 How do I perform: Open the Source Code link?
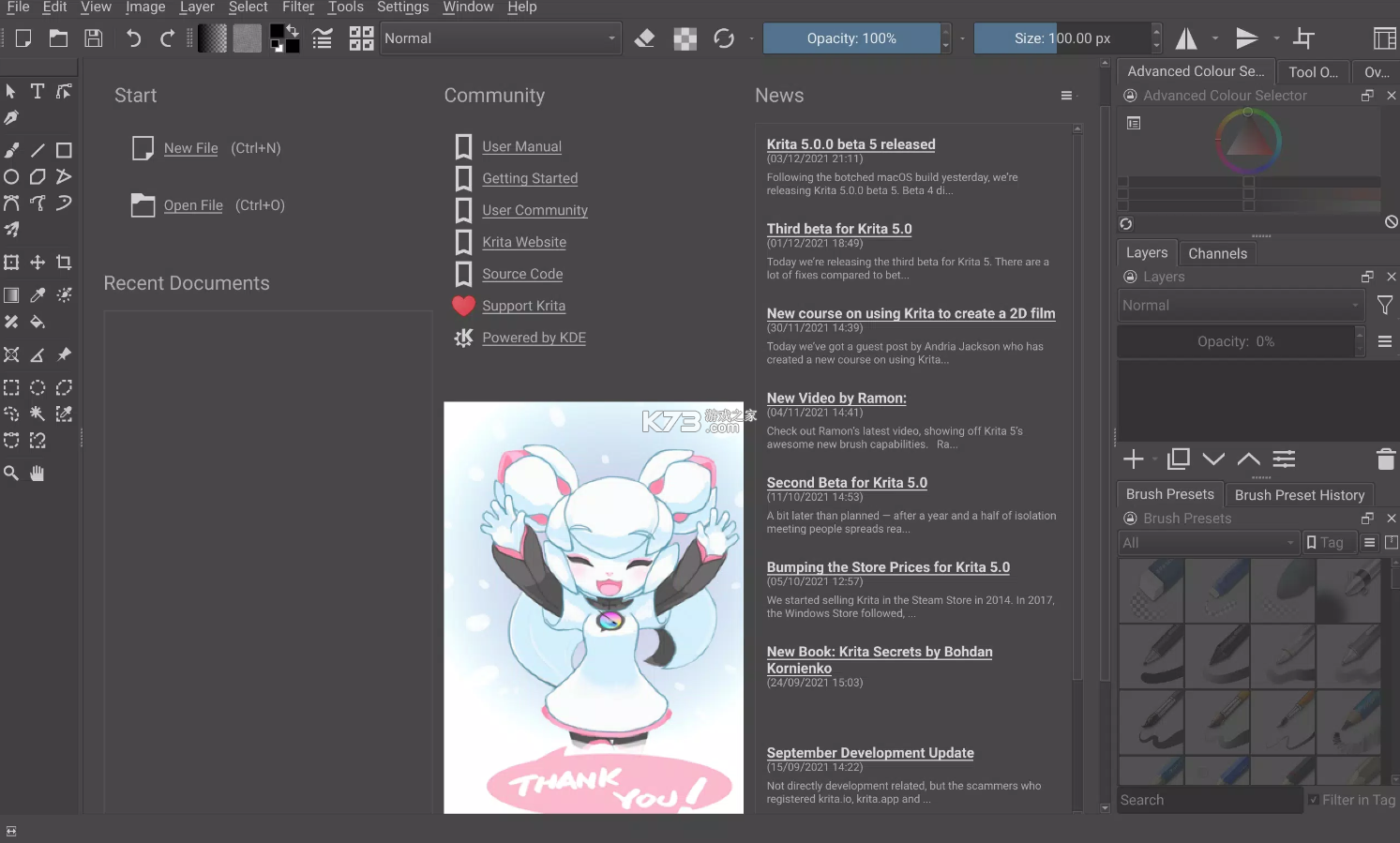tap(522, 274)
